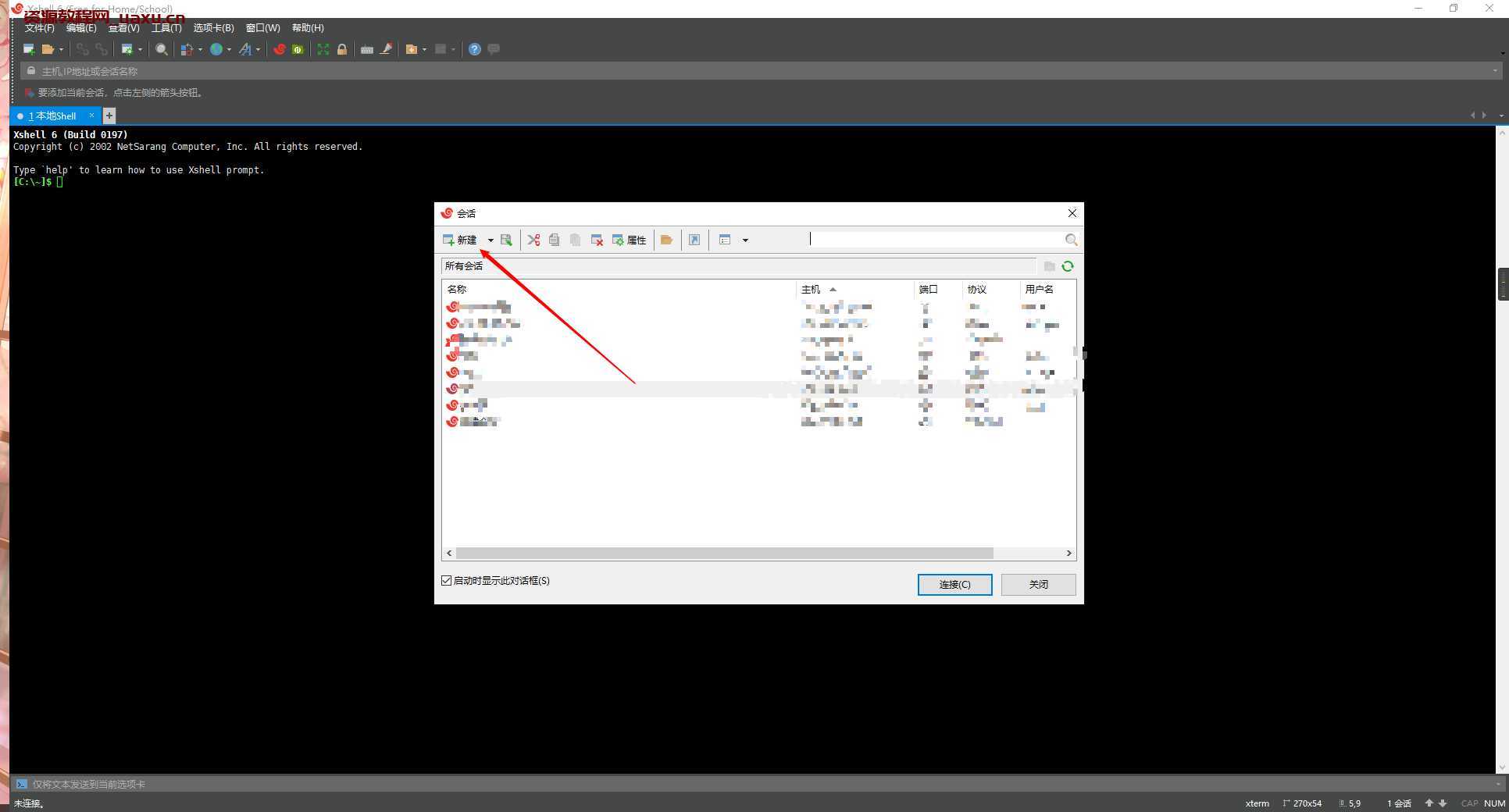This screenshot has width=1509, height=812.
Task: Expand dropdown beside folder plus icon
Action: tap(425, 49)
